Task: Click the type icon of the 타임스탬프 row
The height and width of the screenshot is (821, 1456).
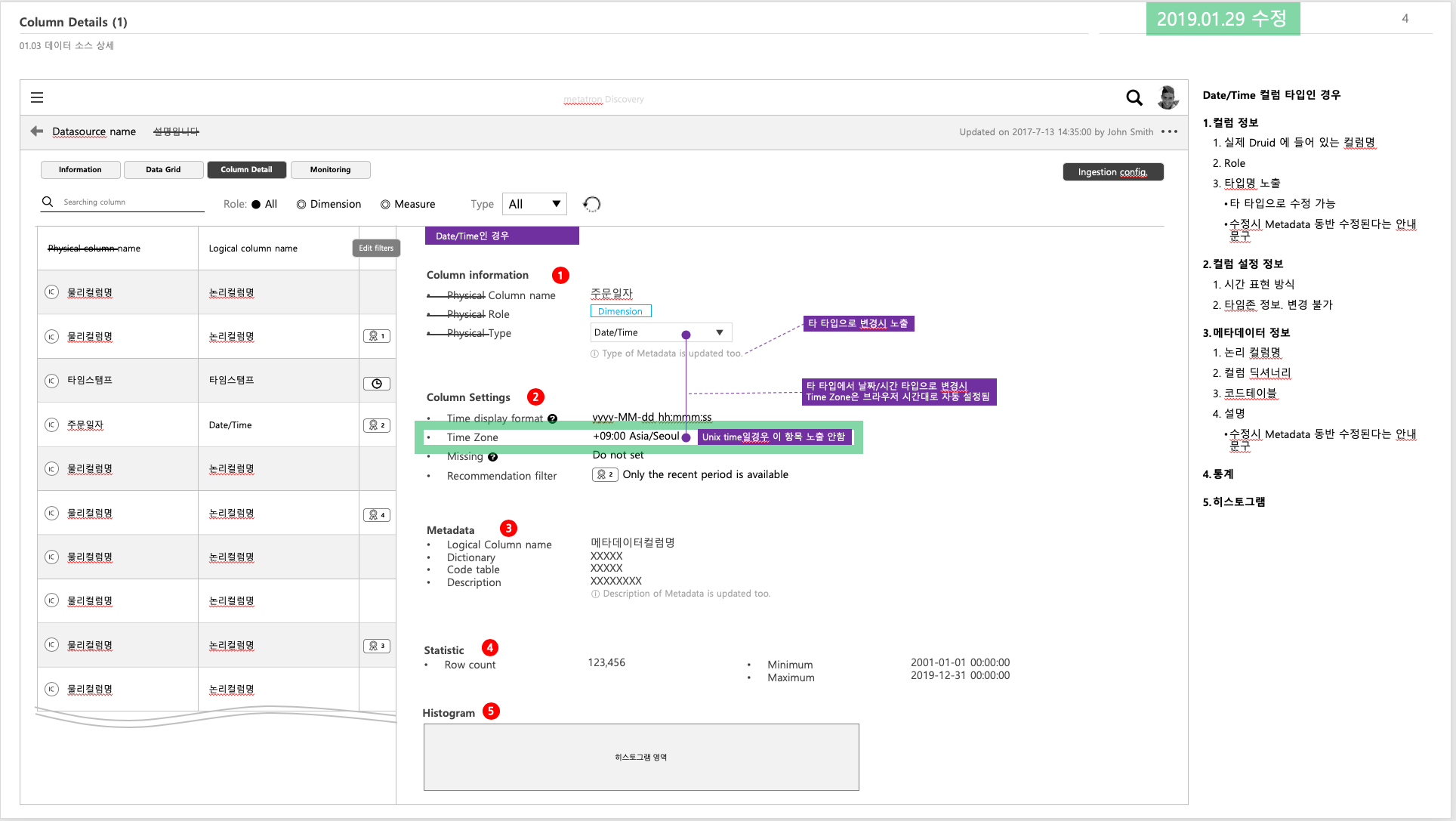Action: coord(51,381)
